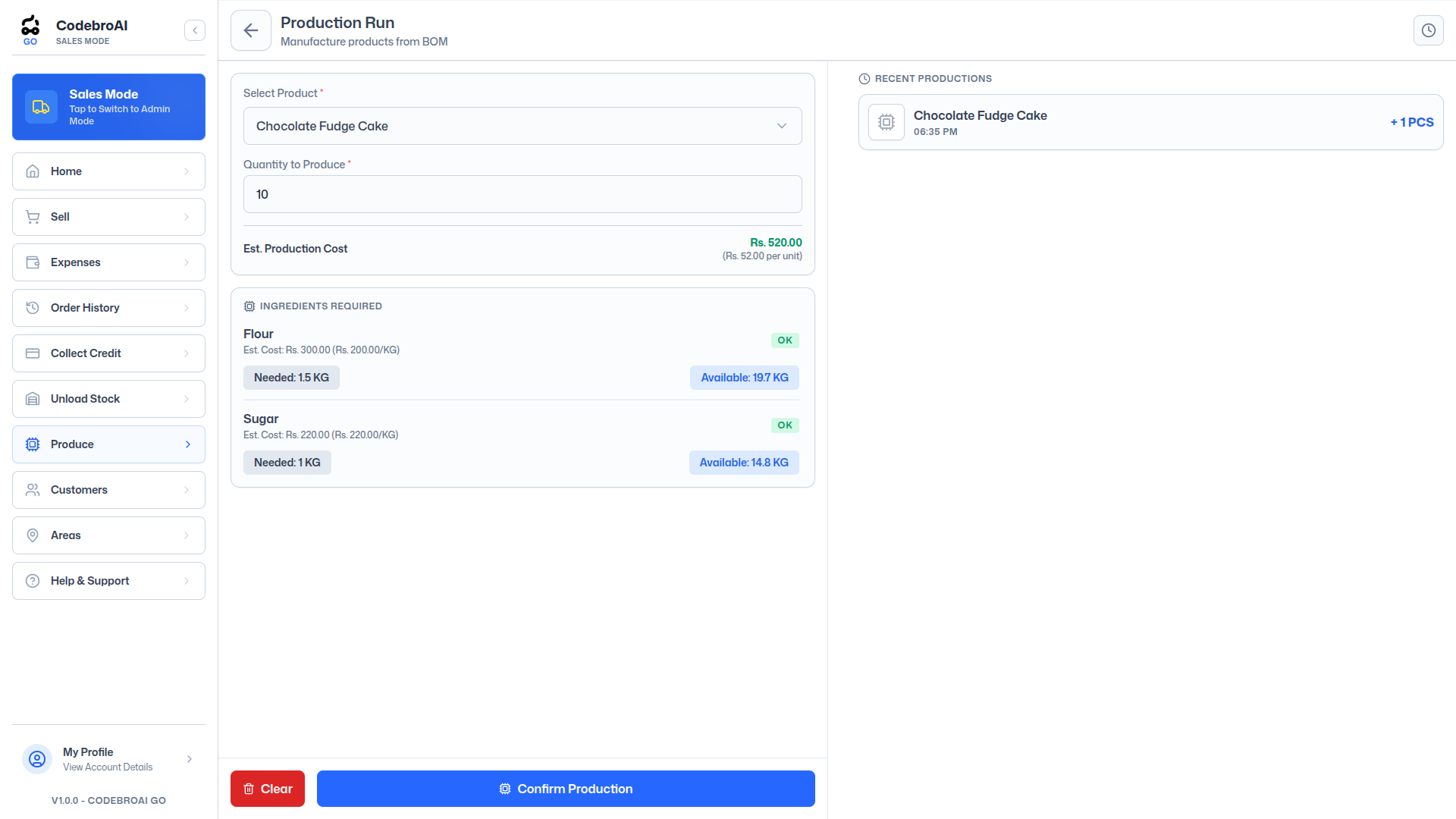Viewport: 1456px width, 819px height.
Task: Expand the Home chevron arrow
Action: (x=187, y=171)
